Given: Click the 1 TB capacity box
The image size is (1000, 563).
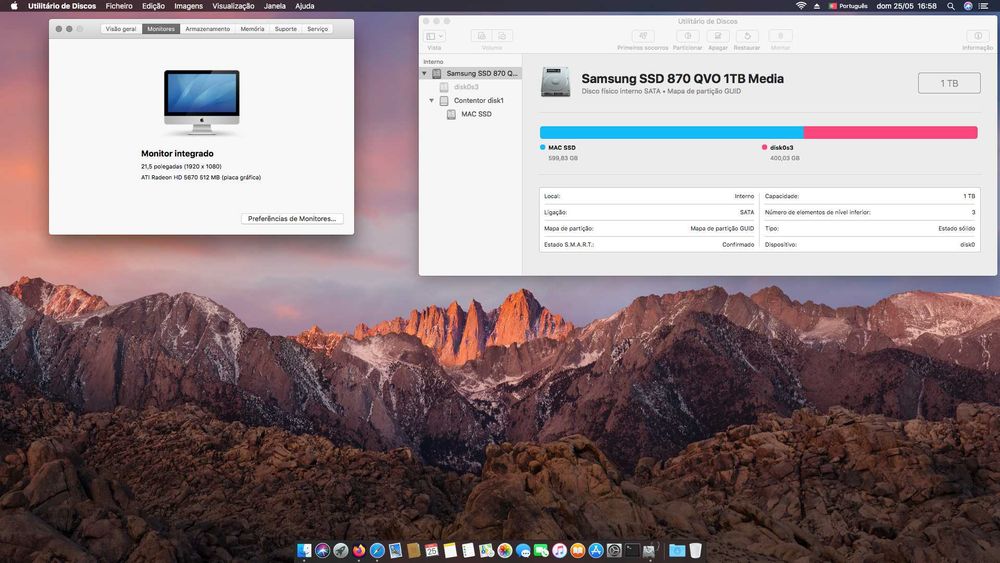Looking at the screenshot, I should pos(949,83).
